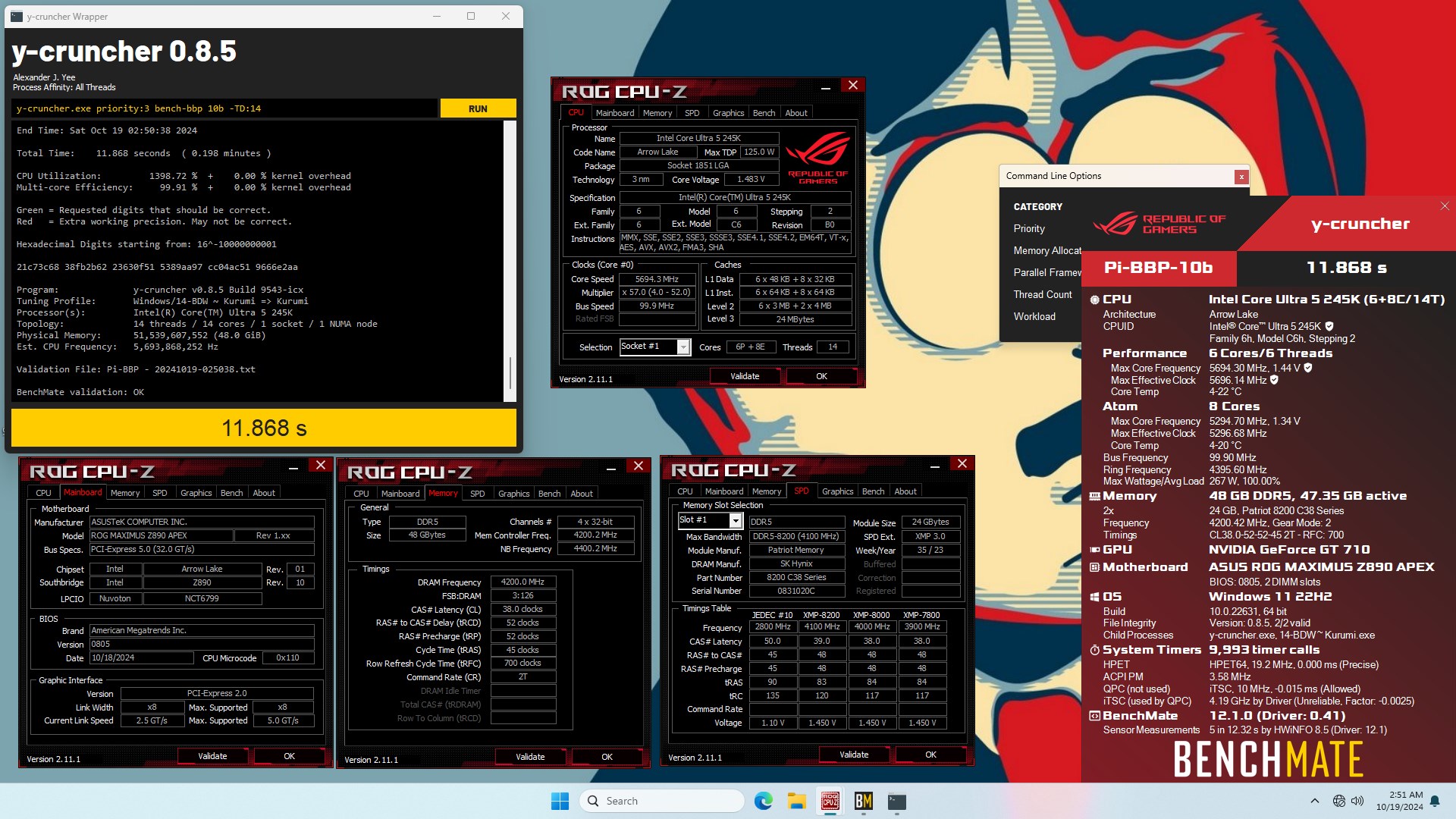Open SPD tab in top CPU-Z window
Image resolution: width=1456 pixels, height=819 pixels.
(x=692, y=113)
